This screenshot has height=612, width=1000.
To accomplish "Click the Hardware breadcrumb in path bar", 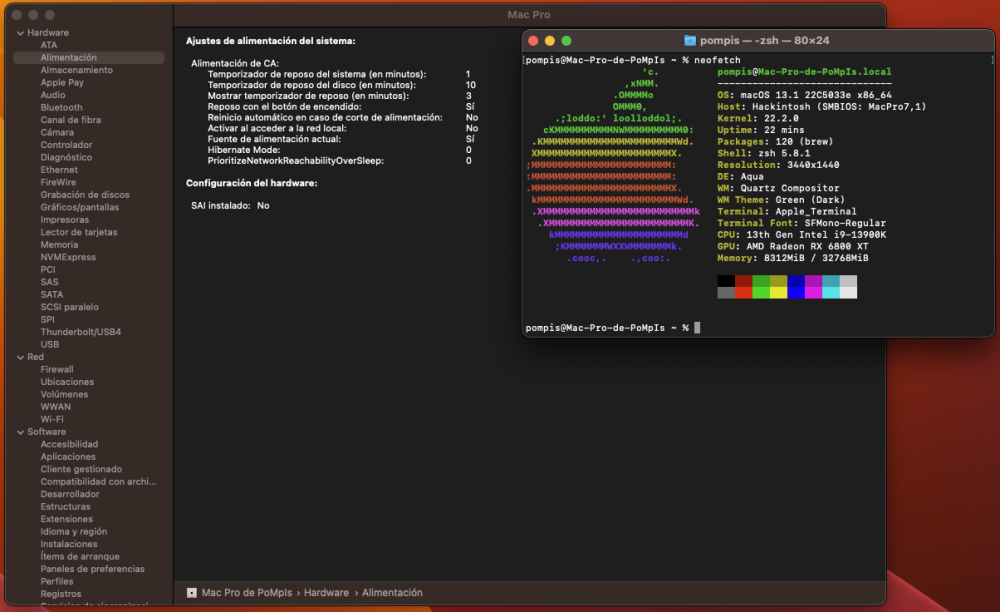I will [x=326, y=592].
